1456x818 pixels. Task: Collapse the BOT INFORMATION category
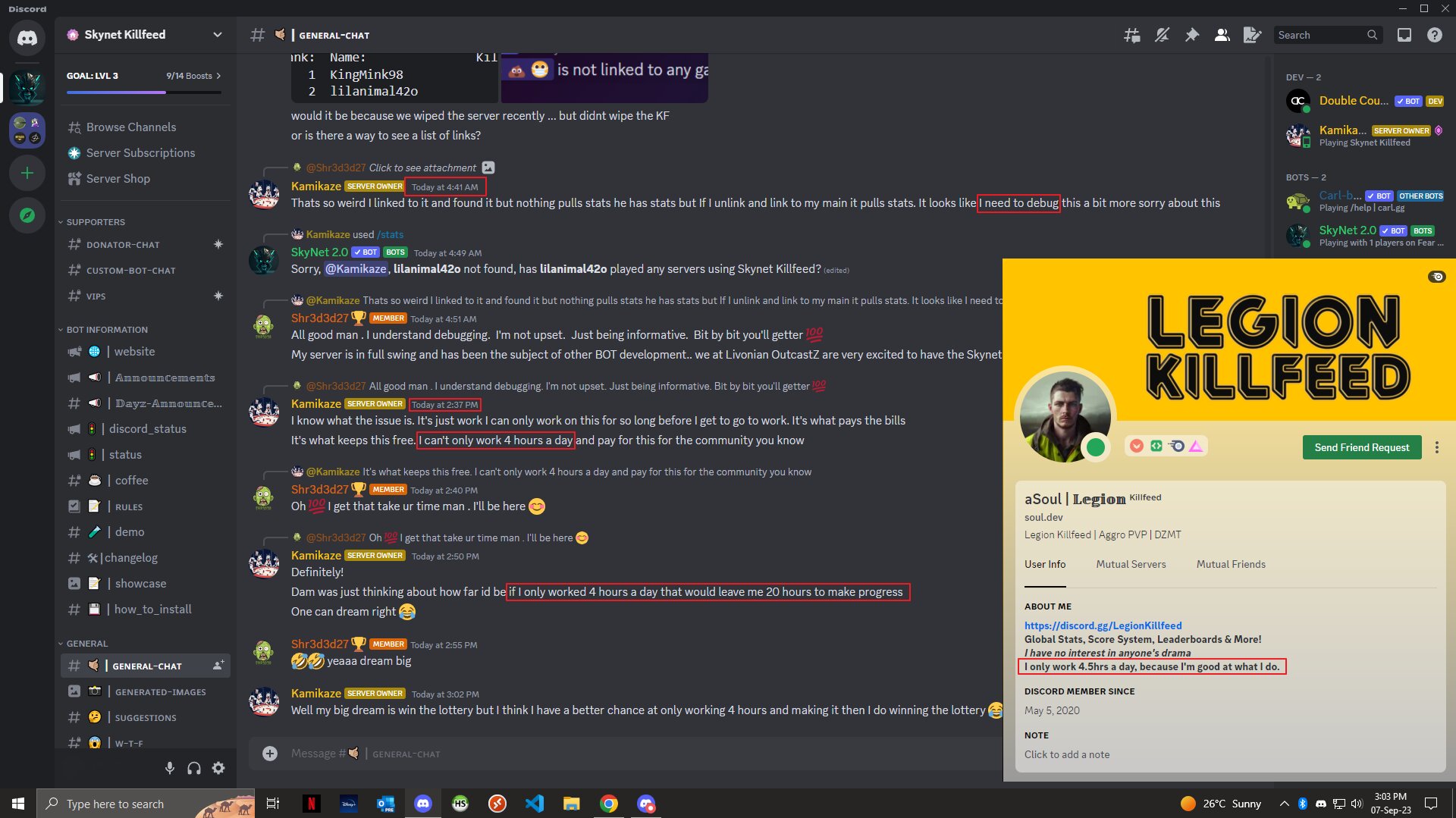pos(107,330)
